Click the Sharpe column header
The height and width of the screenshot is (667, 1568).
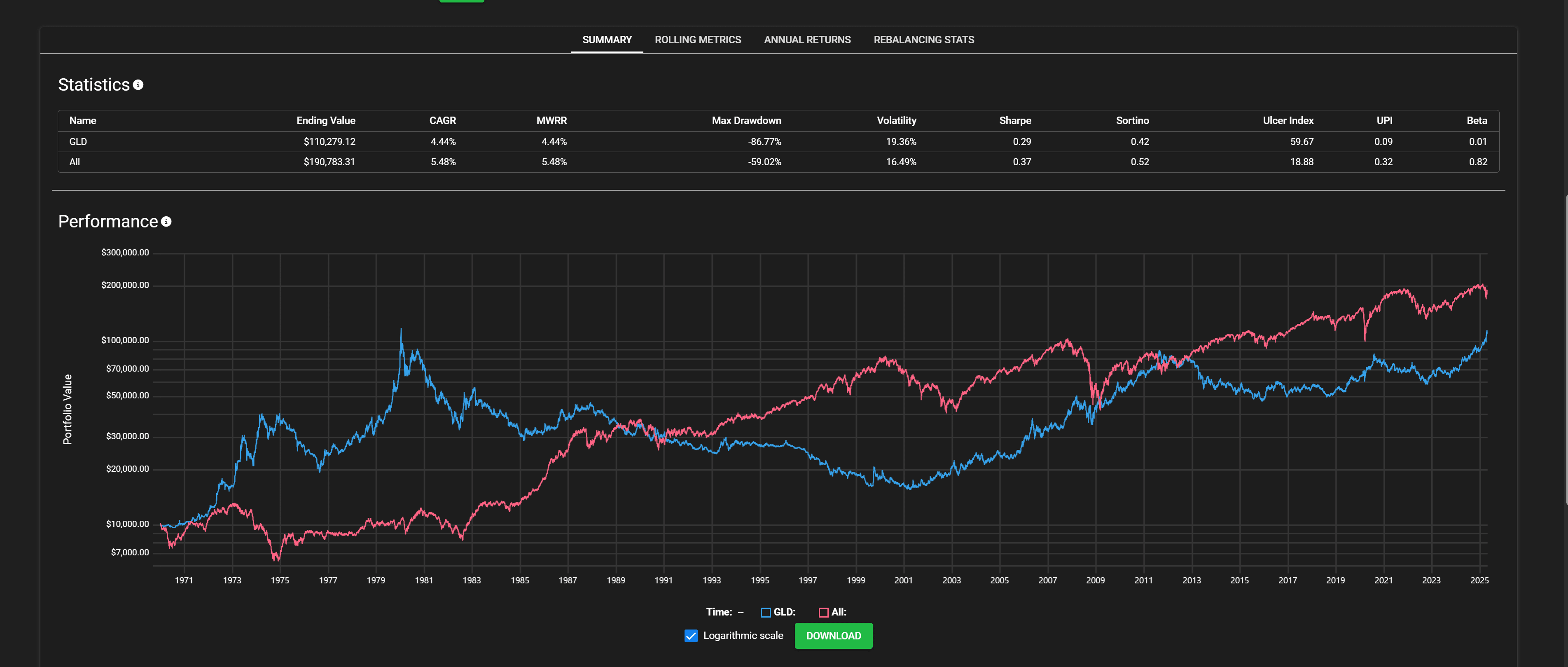coord(1015,121)
